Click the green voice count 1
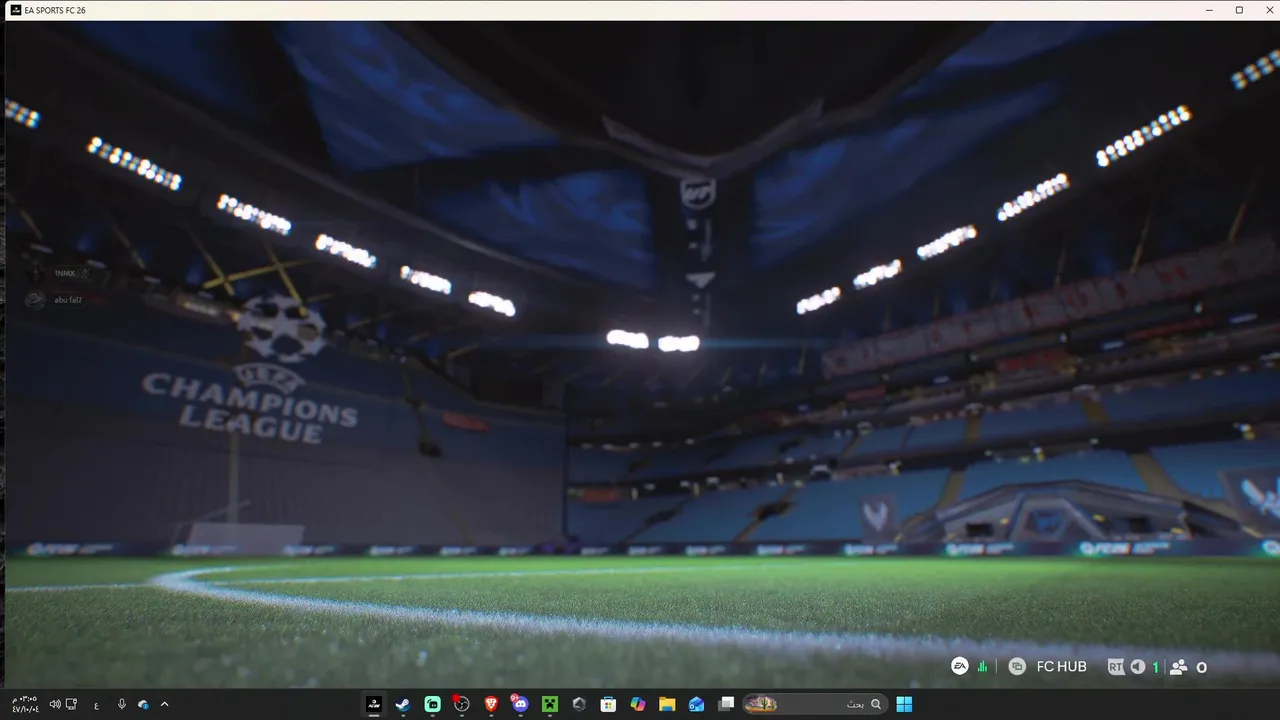The height and width of the screenshot is (720, 1280). coord(1156,667)
